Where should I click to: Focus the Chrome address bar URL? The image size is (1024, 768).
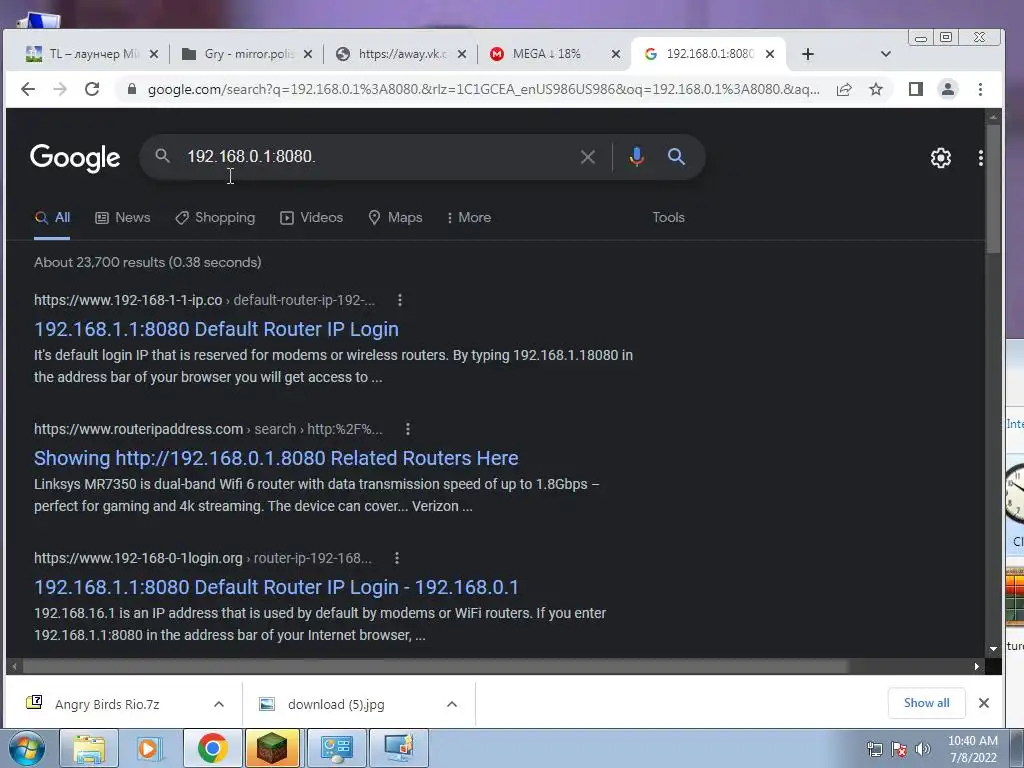[483, 89]
